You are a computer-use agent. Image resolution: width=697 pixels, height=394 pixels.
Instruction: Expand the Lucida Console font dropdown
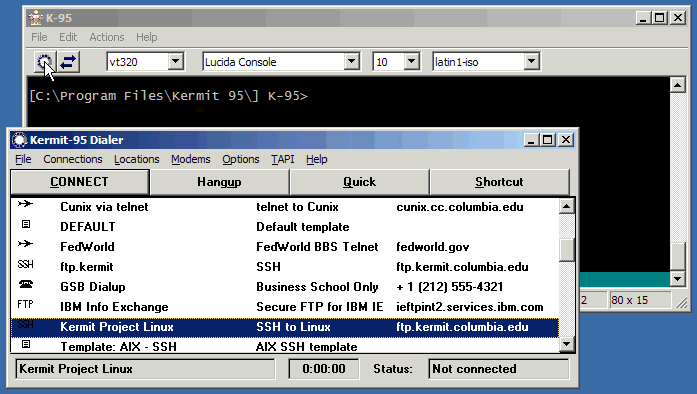tap(352, 61)
